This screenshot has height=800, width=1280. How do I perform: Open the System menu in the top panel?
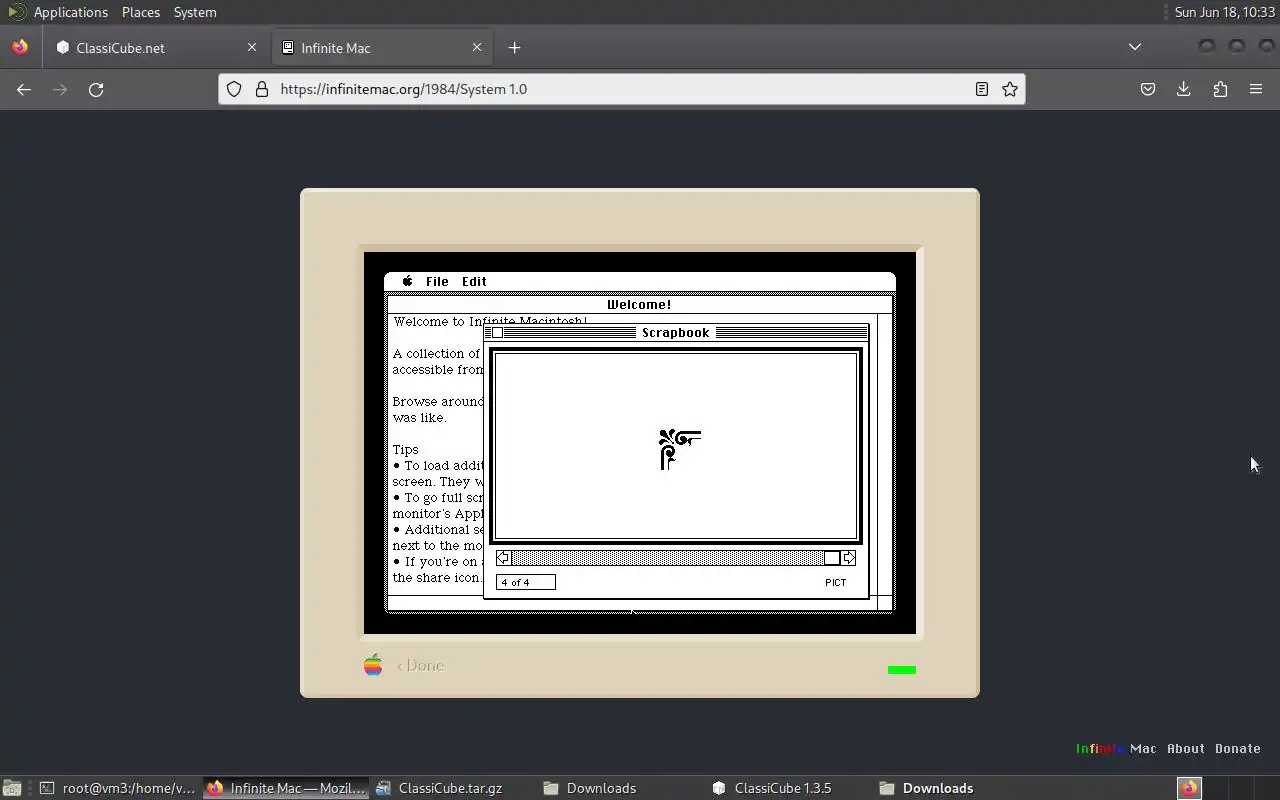coord(195,12)
